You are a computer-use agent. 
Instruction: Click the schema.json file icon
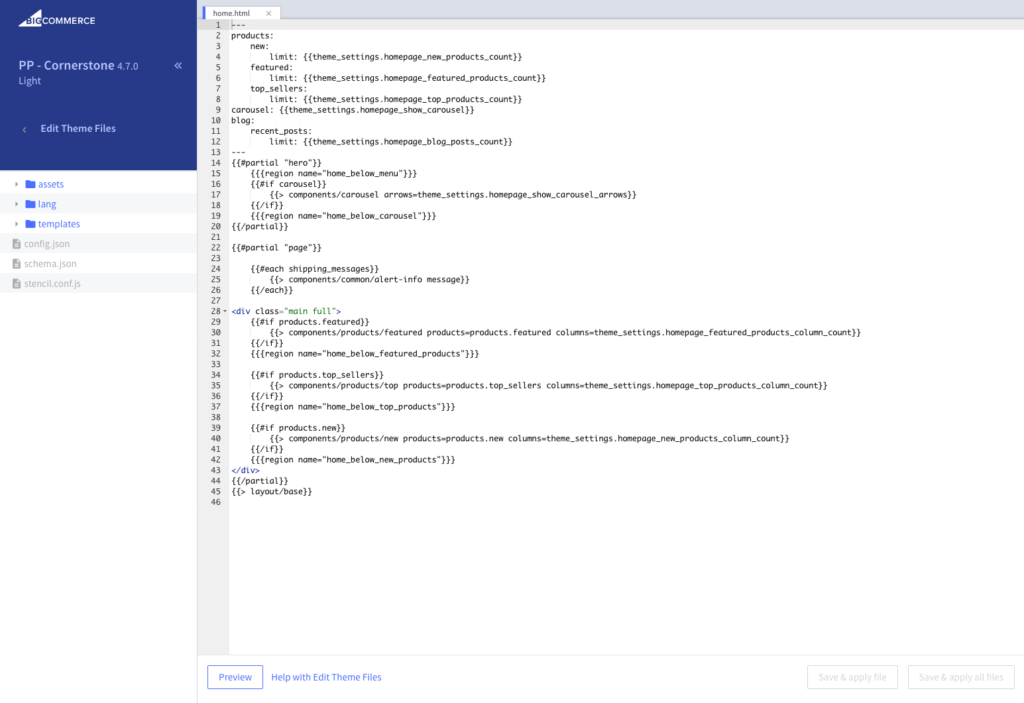point(16,264)
